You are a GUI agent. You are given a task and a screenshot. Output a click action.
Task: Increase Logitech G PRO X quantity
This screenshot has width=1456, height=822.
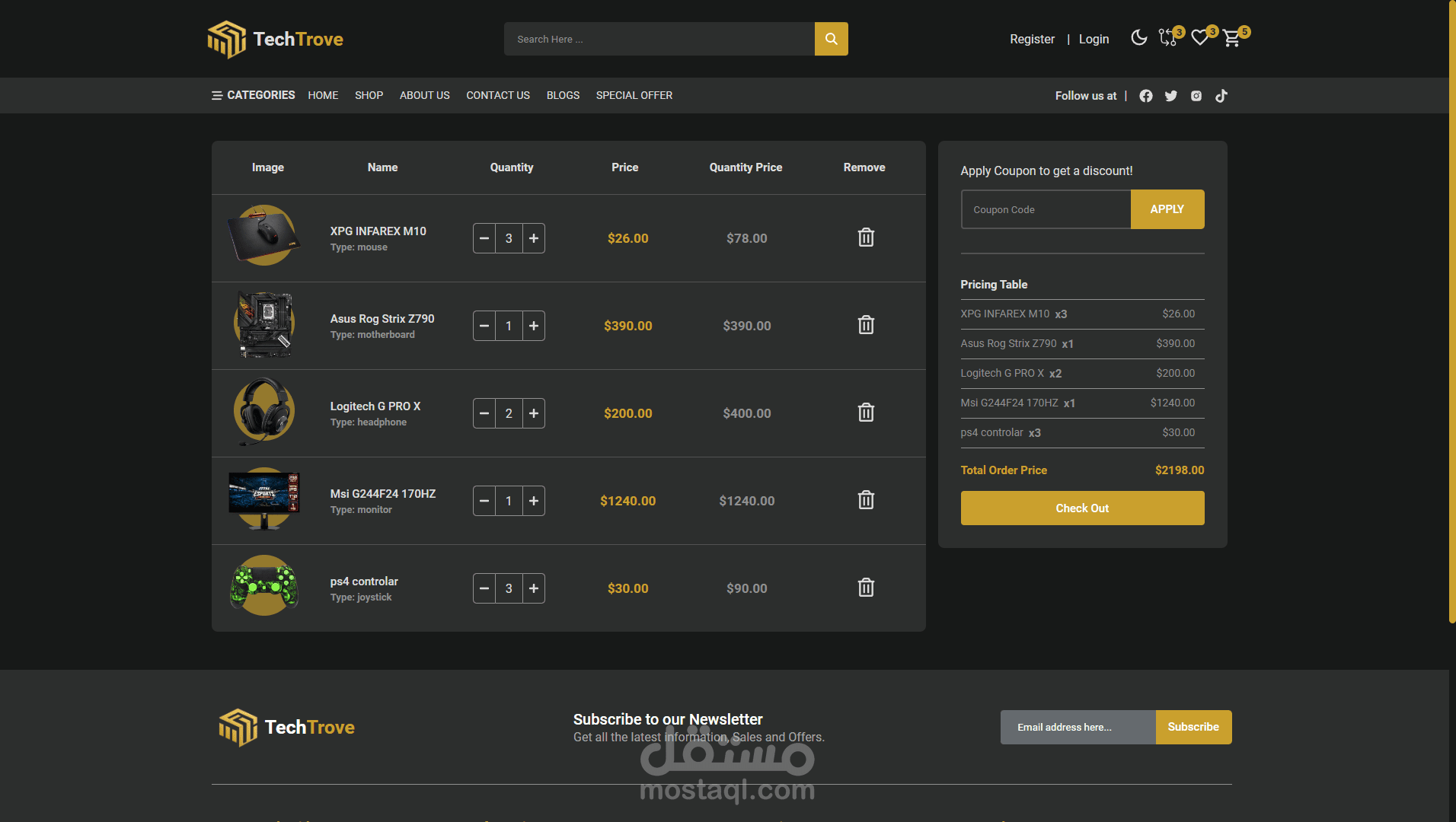point(534,413)
